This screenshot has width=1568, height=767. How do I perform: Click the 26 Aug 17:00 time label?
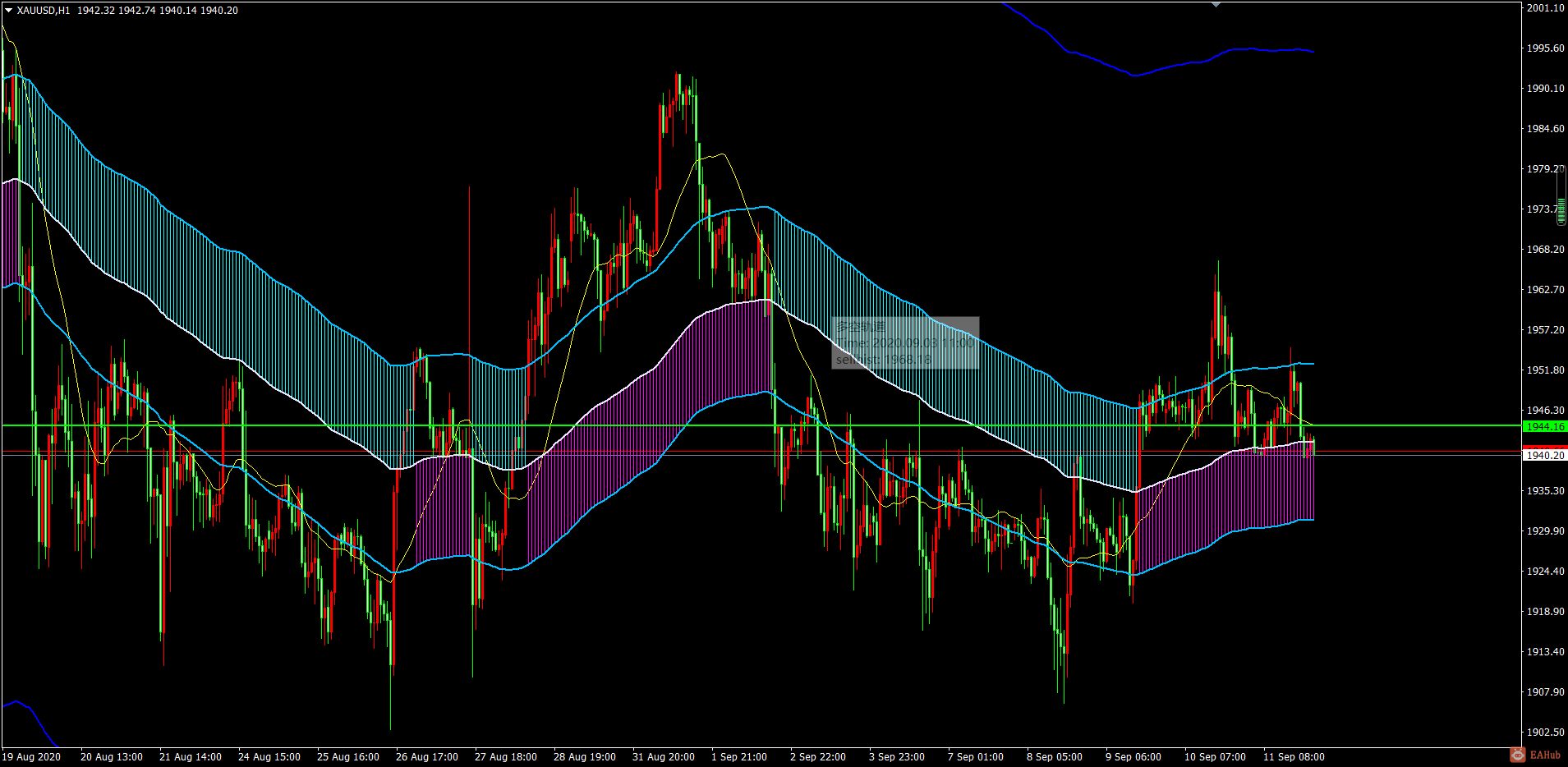[x=427, y=757]
